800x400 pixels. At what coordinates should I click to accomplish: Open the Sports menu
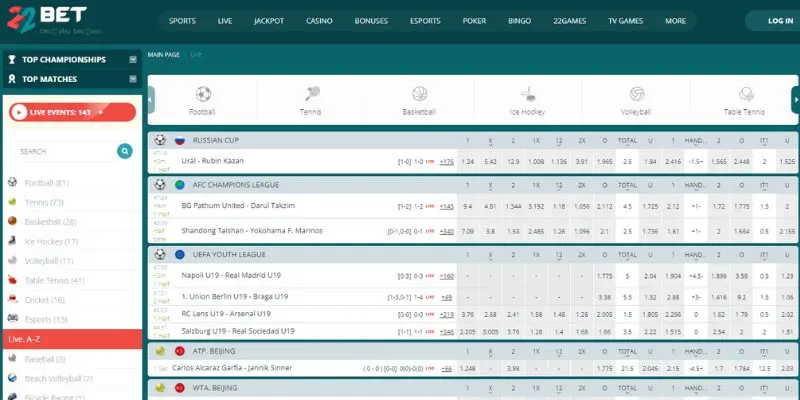(182, 21)
